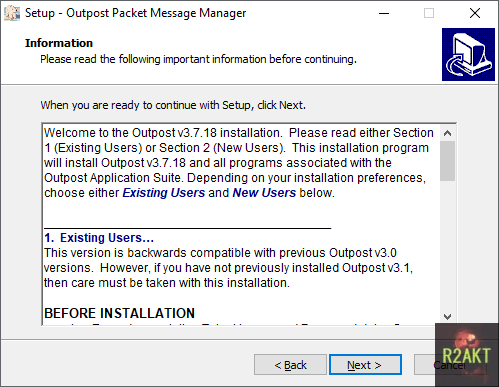Click the Information page heading
Viewport: 499px width, 387px height.
(59, 43)
